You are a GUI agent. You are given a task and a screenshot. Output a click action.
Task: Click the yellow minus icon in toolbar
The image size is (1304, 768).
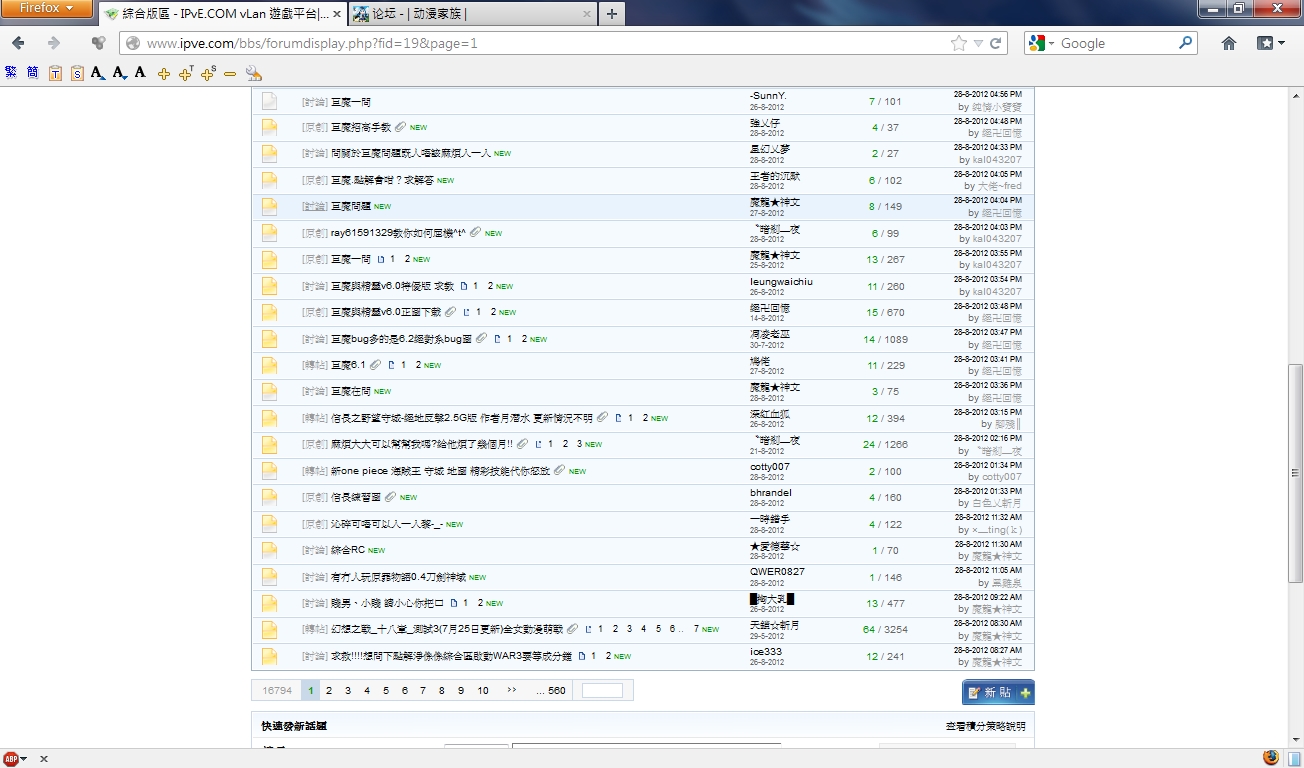230,73
